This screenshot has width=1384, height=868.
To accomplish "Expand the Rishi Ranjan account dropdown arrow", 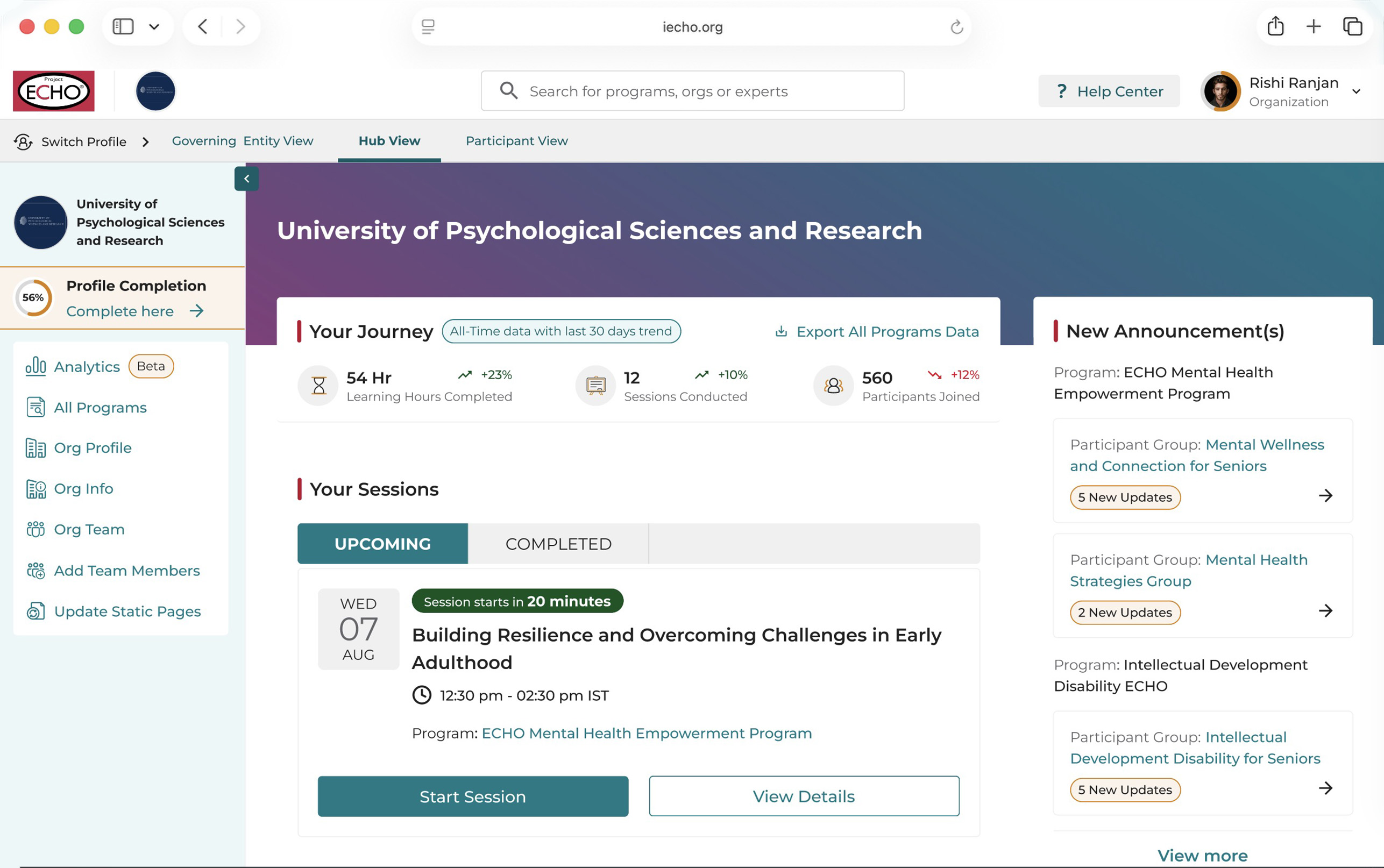I will click(1357, 91).
